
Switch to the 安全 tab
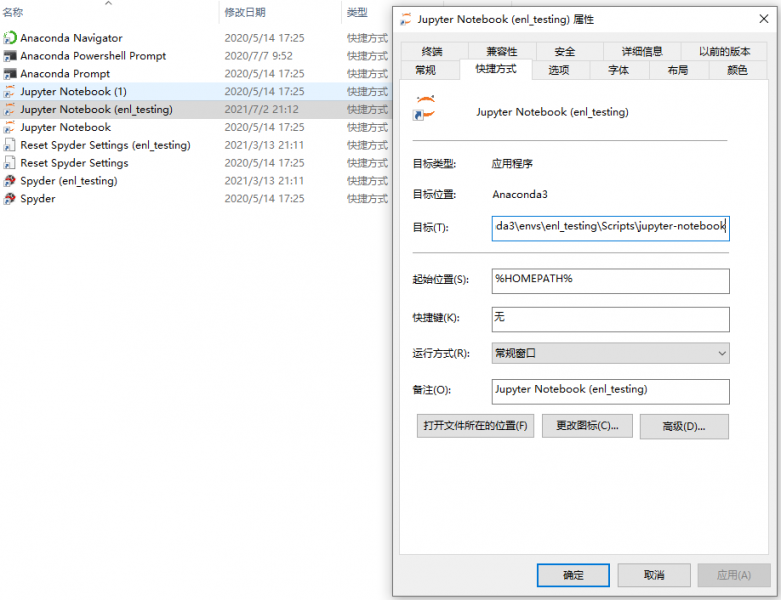(565, 52)
